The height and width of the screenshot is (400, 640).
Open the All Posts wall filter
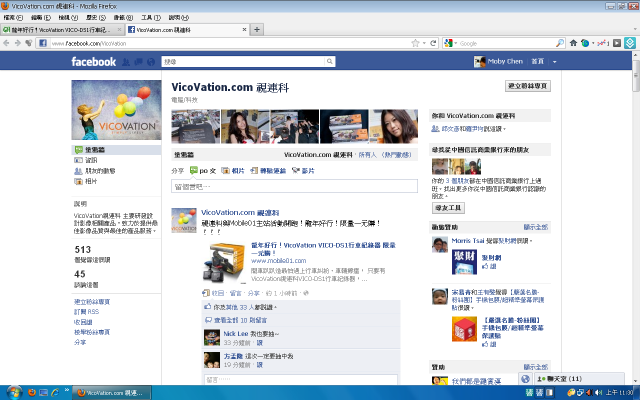tap(367, 155)
